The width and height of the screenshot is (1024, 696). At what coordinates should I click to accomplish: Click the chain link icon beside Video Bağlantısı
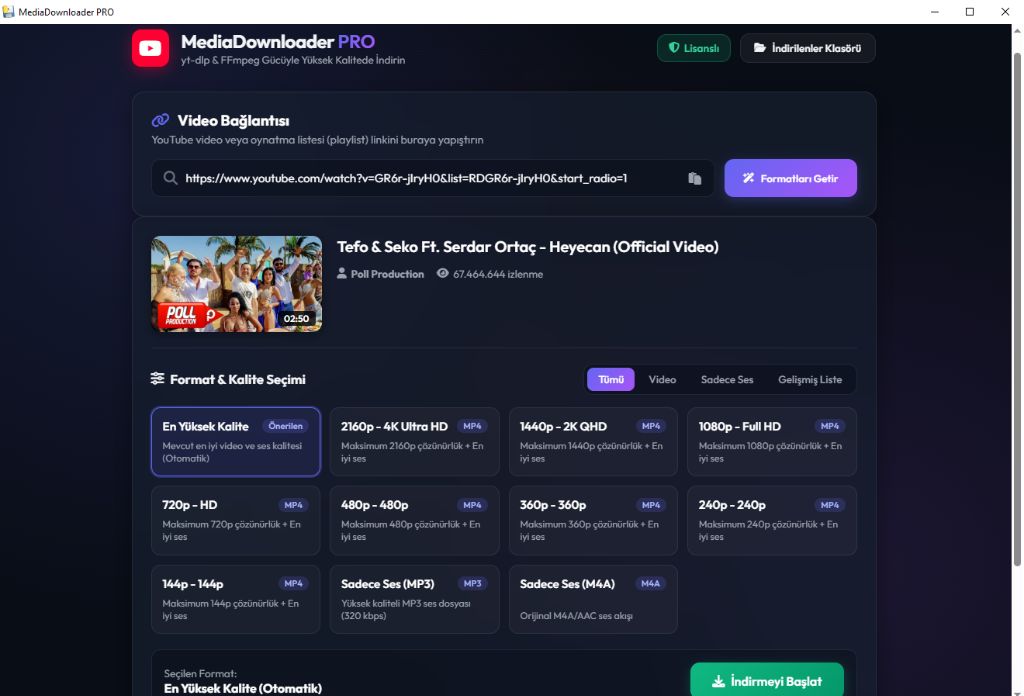[x=160, y=120]
